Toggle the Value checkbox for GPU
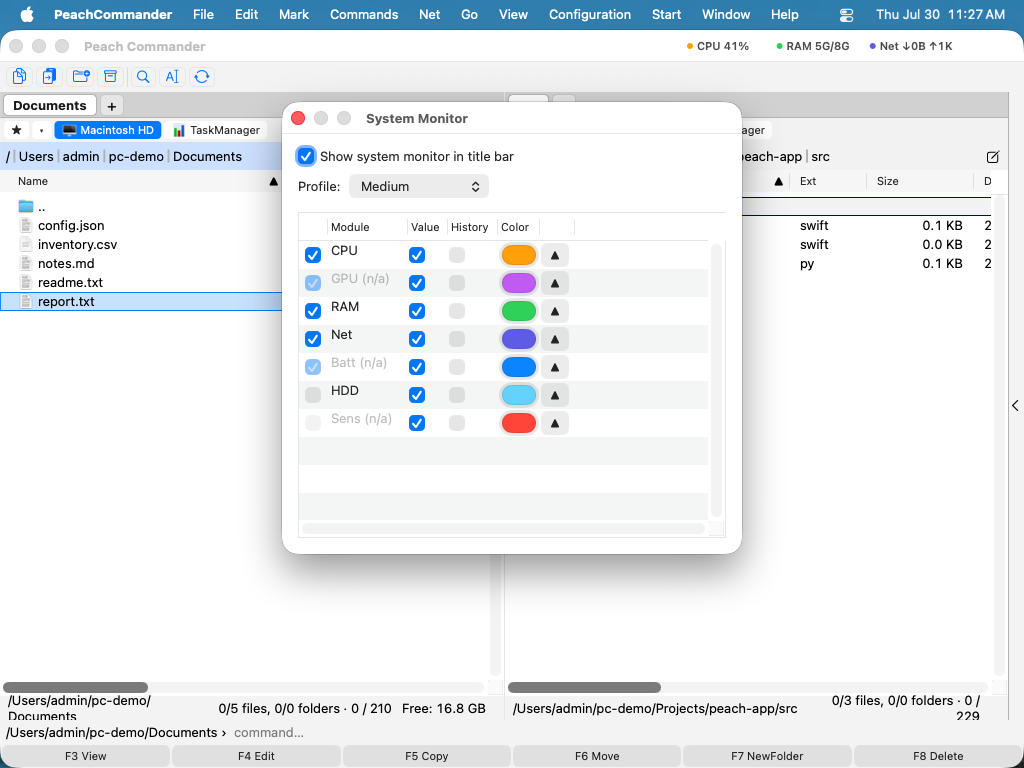The height and width of the screenshot is (768, 1024). (417, 283)
